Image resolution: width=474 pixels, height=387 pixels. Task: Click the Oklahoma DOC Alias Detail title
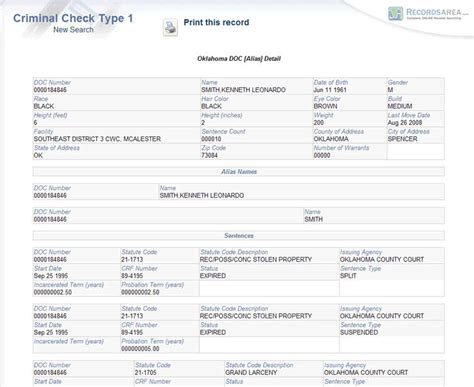(x=239, y=59)
